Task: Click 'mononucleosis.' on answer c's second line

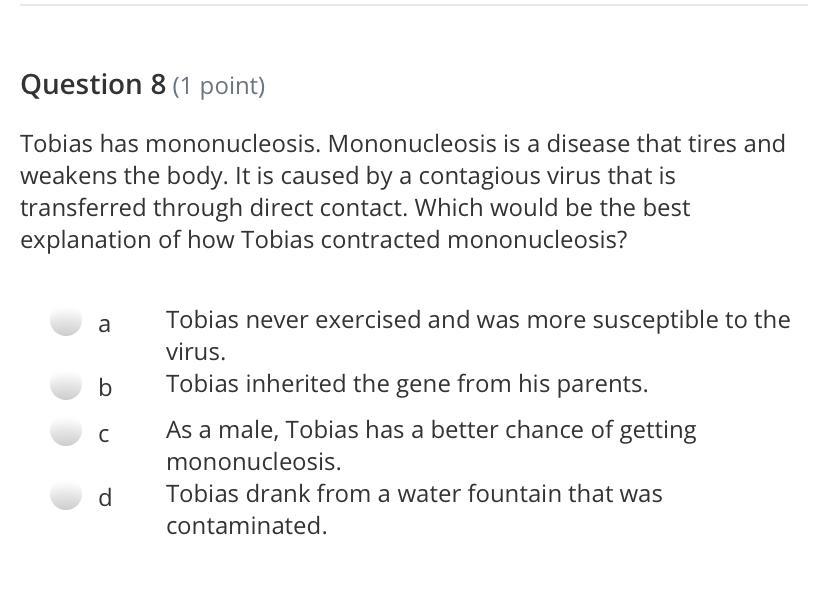Action: tap(253, 462)
